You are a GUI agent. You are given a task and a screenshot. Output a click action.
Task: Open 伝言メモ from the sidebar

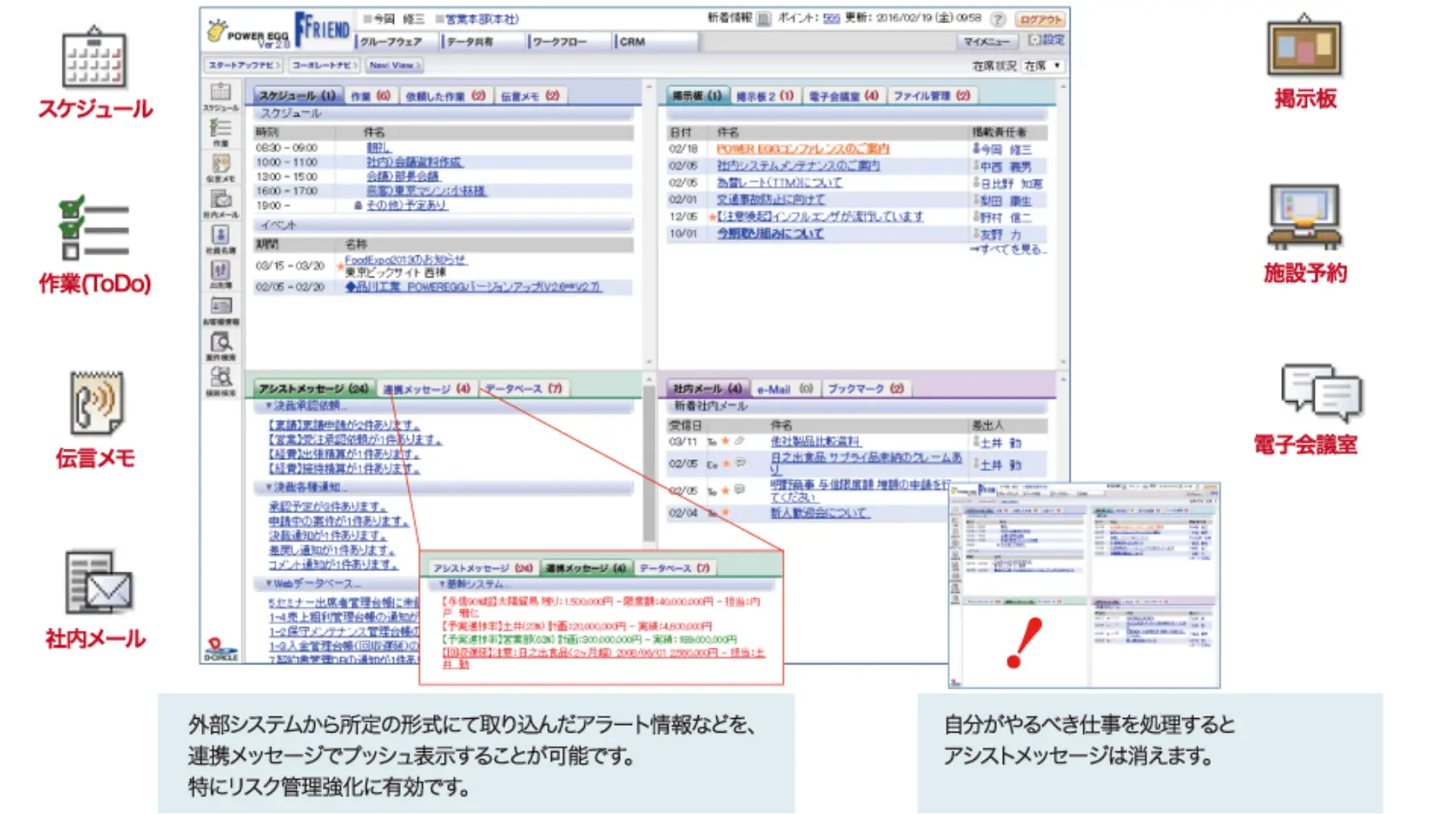click(x=221, y=165)
